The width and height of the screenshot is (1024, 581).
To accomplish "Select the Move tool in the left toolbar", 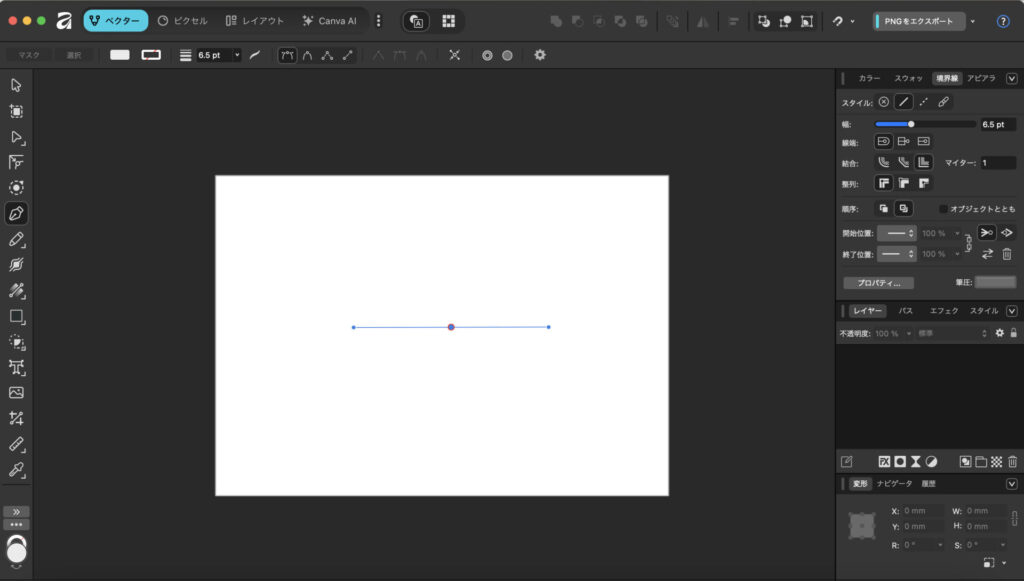I will pos(16,85).
